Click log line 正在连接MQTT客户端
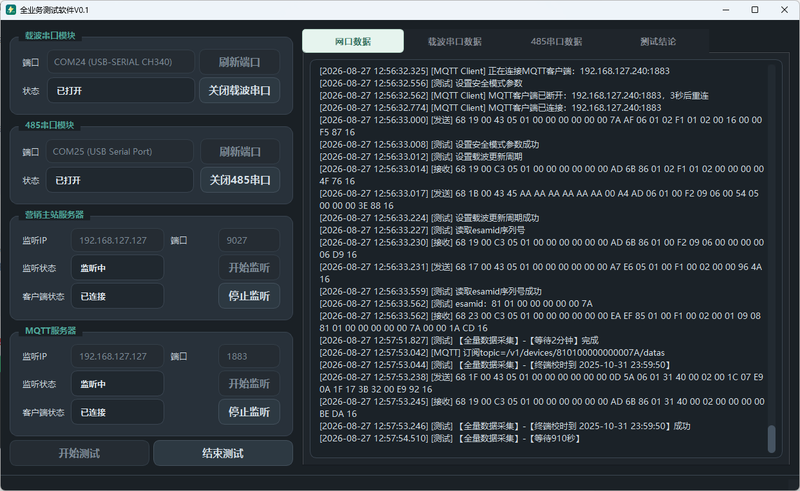Viewport: 800px width, 491px height. point(494,71)
